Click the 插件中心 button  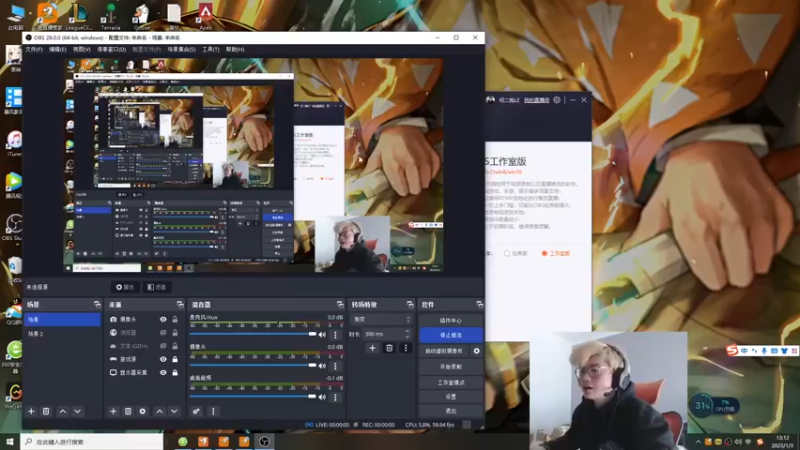(x=451, y=320)
